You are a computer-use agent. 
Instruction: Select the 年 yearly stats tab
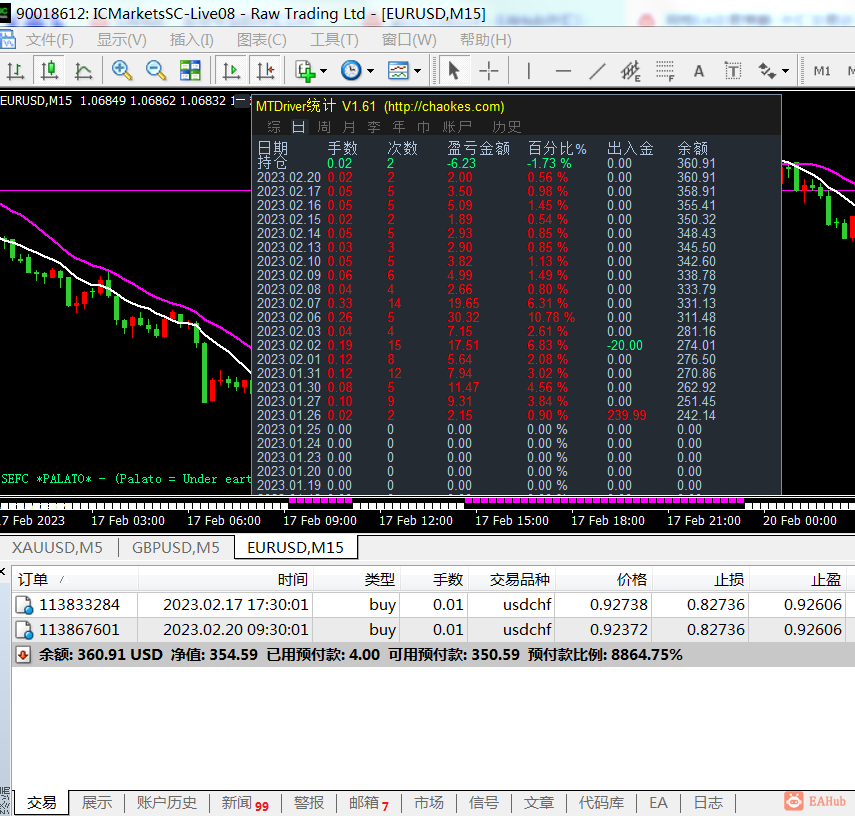coord(399,127)
